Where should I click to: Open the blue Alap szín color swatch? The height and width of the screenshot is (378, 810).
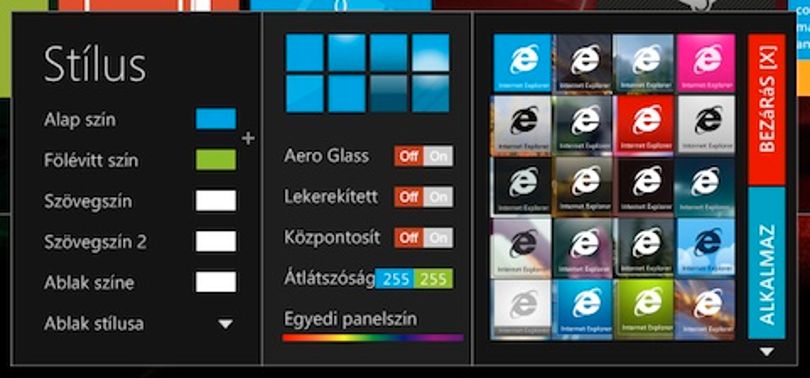(216, 119)
